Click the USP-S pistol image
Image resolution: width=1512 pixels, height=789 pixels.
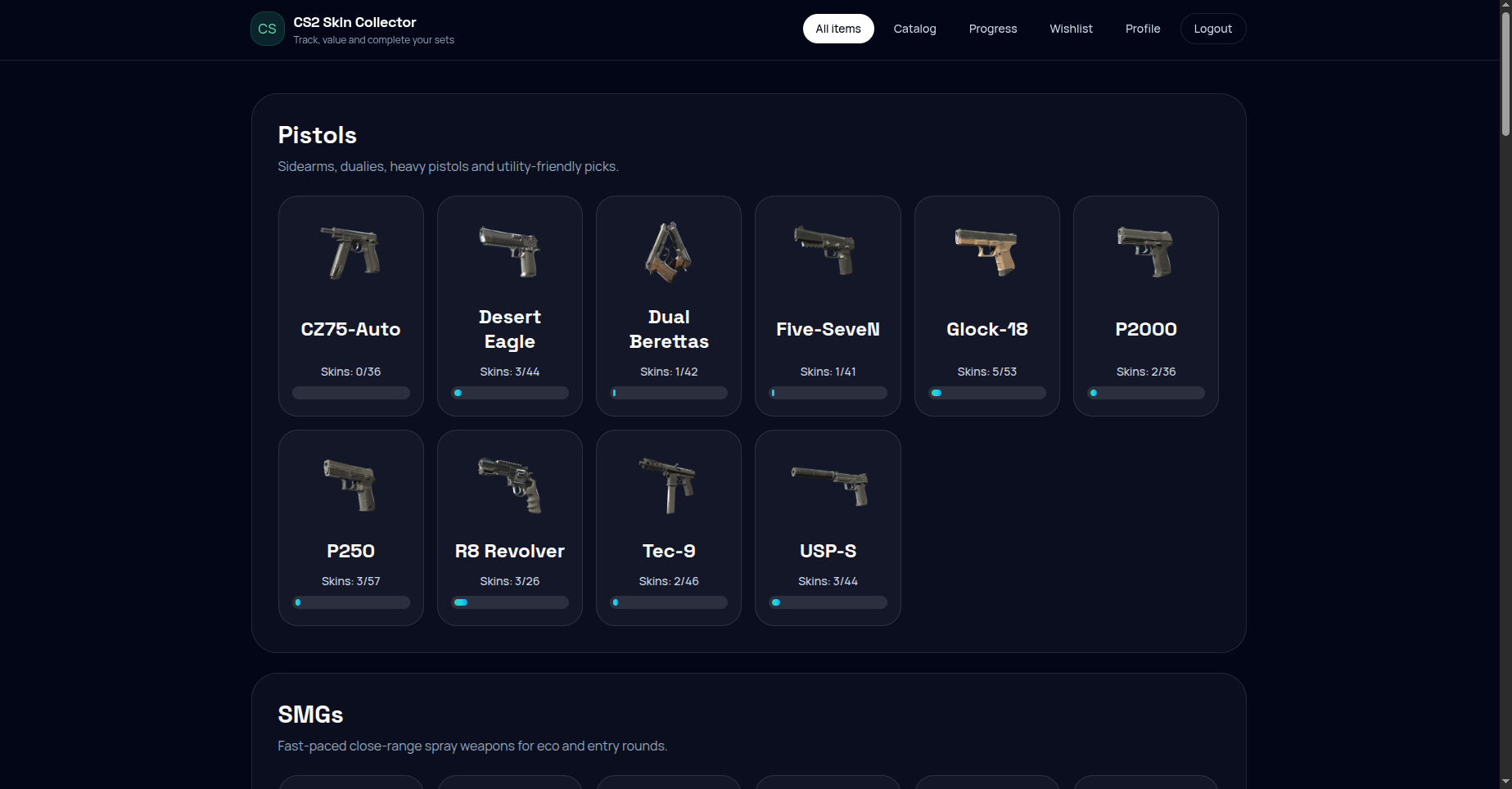click(x=828, y=485)
